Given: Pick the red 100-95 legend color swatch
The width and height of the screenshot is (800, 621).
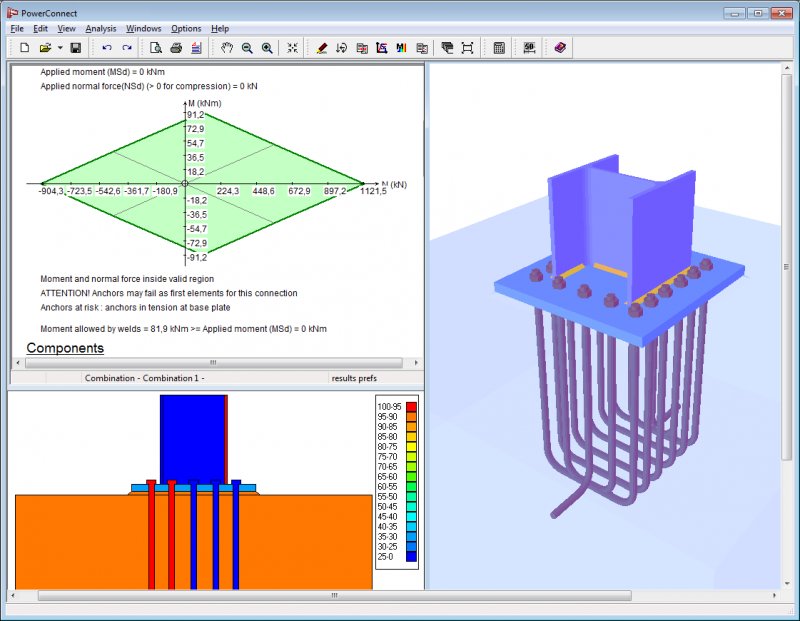Looking at the screenshot, I should pyautogui.click(x=411, y=407).
